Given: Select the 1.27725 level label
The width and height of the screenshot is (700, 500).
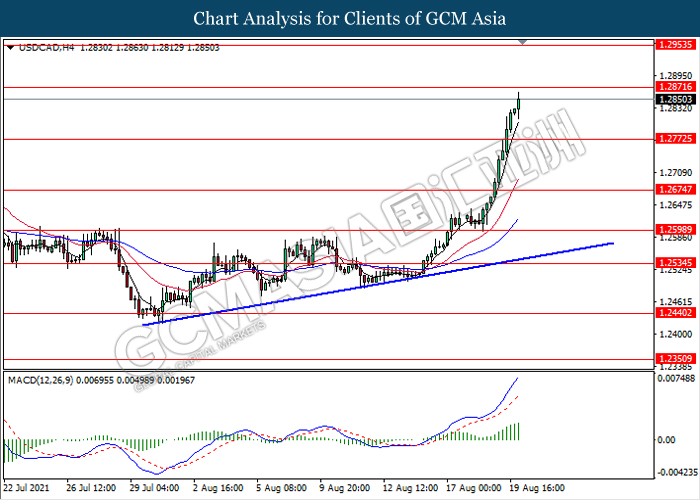Looking at the screenshot, I should click(675, 139).
